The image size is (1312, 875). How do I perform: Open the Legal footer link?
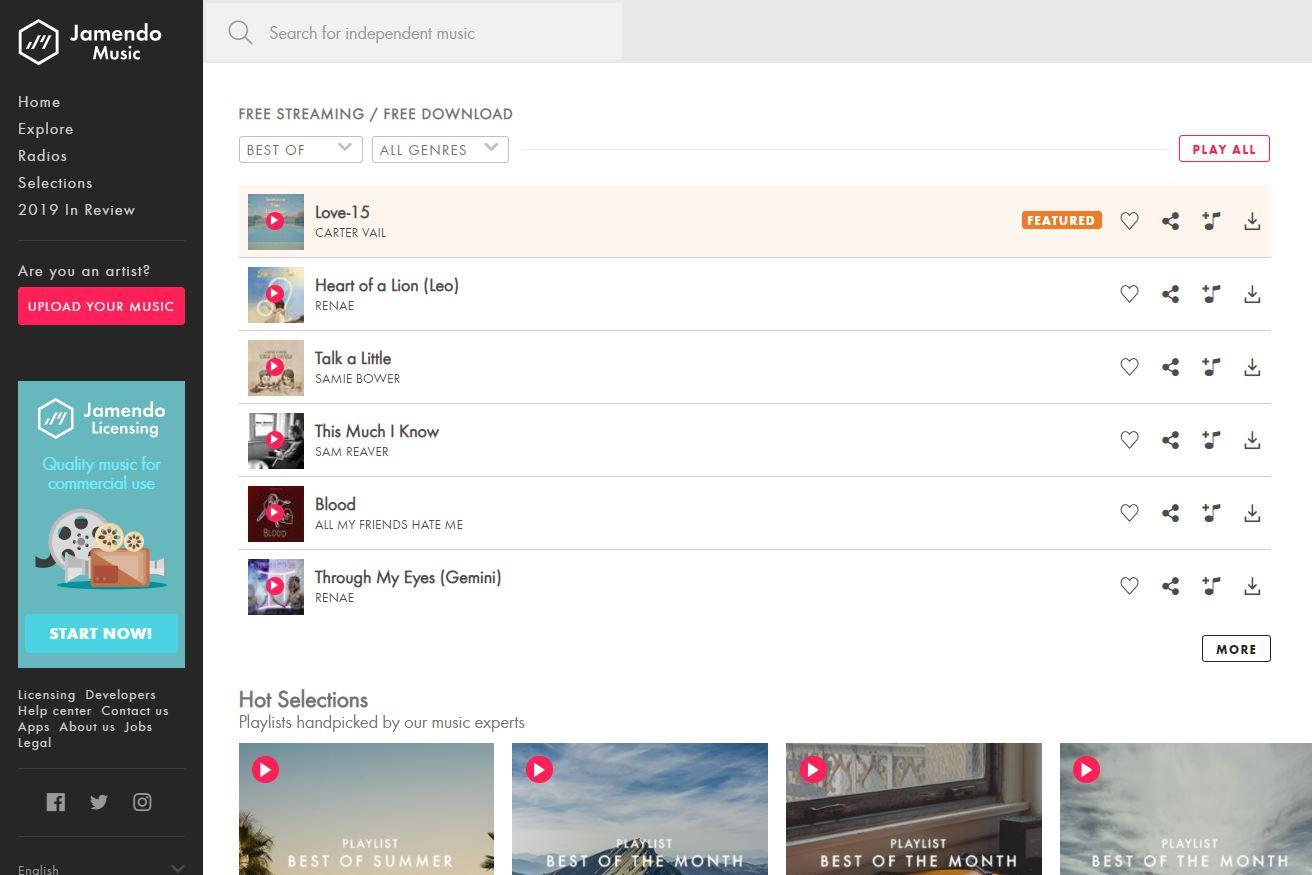[35, 743]
